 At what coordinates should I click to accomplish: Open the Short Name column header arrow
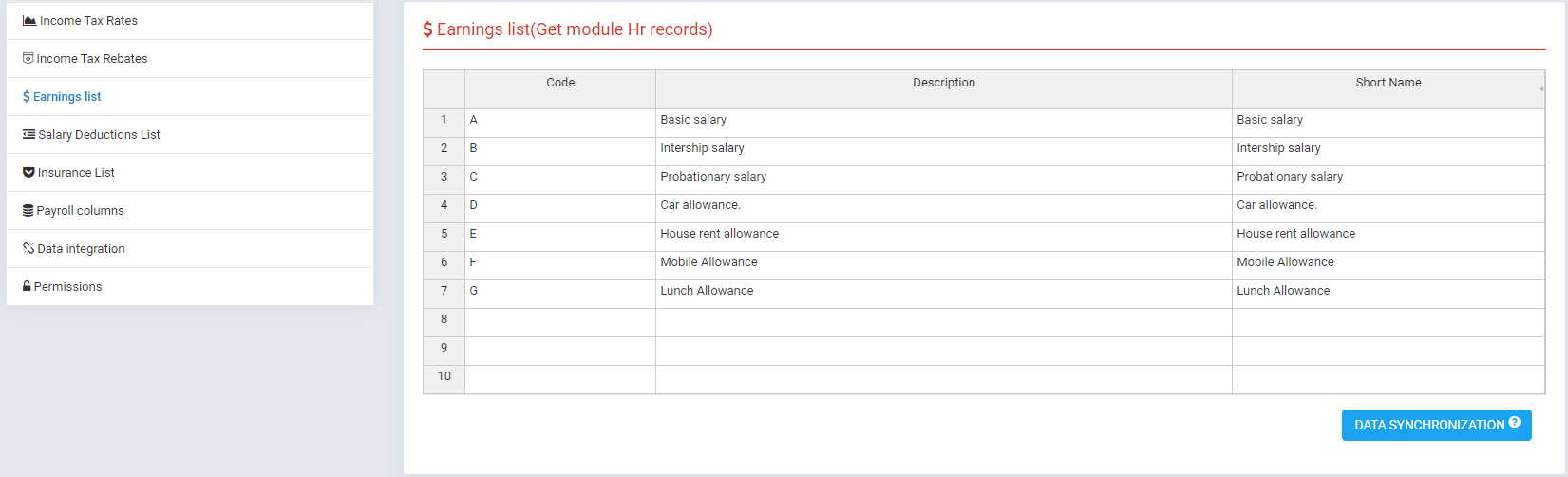coord(1540,89)
